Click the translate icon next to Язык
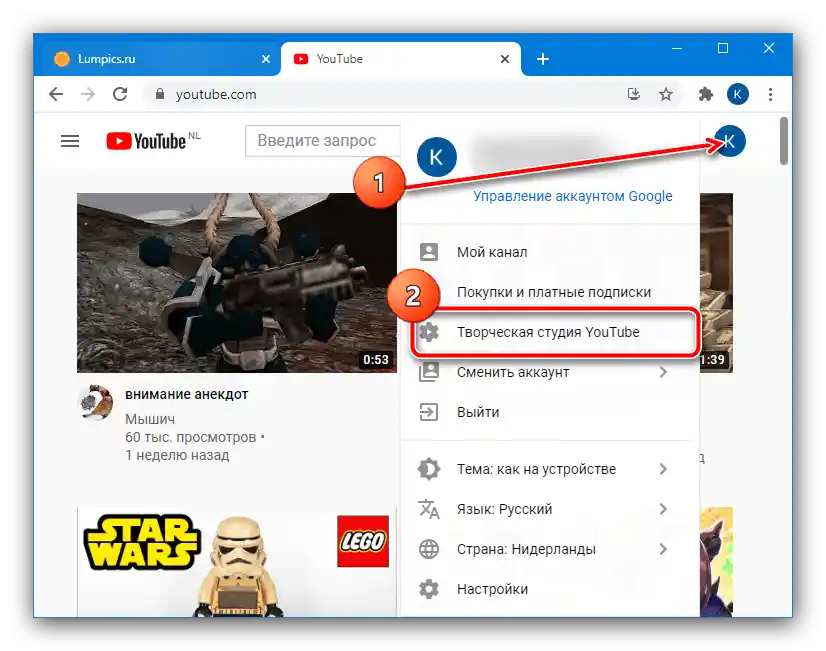This screenshot has height=651, width=826. [x=429, y=509]
